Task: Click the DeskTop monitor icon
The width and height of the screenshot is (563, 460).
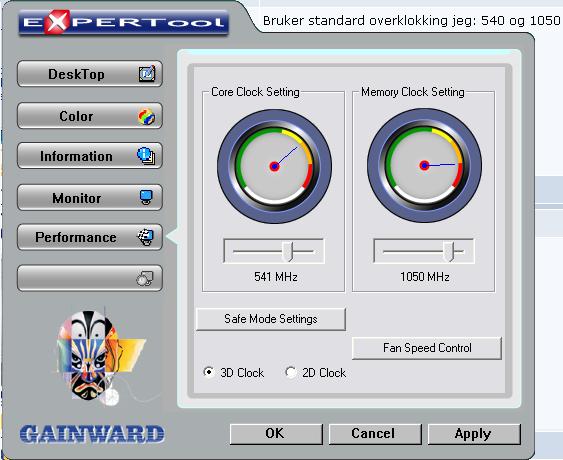Action: (147, 74)
